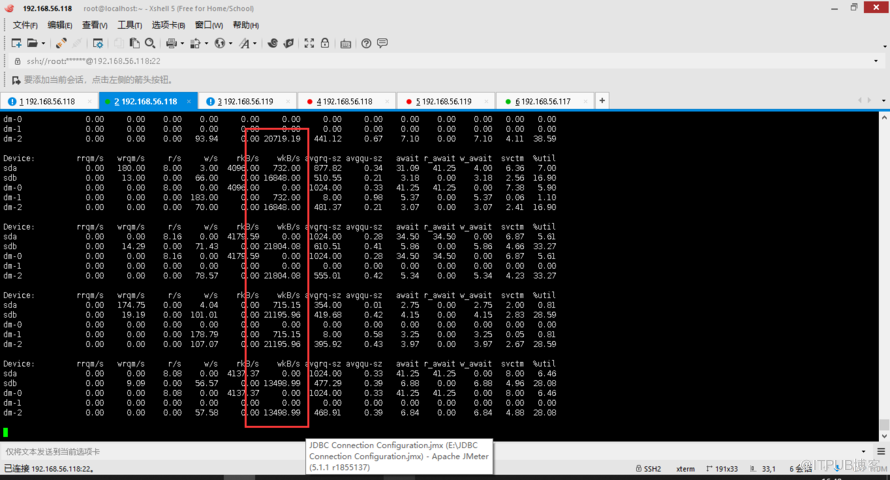Open the tab list dropdown at far right

point(882,101)
